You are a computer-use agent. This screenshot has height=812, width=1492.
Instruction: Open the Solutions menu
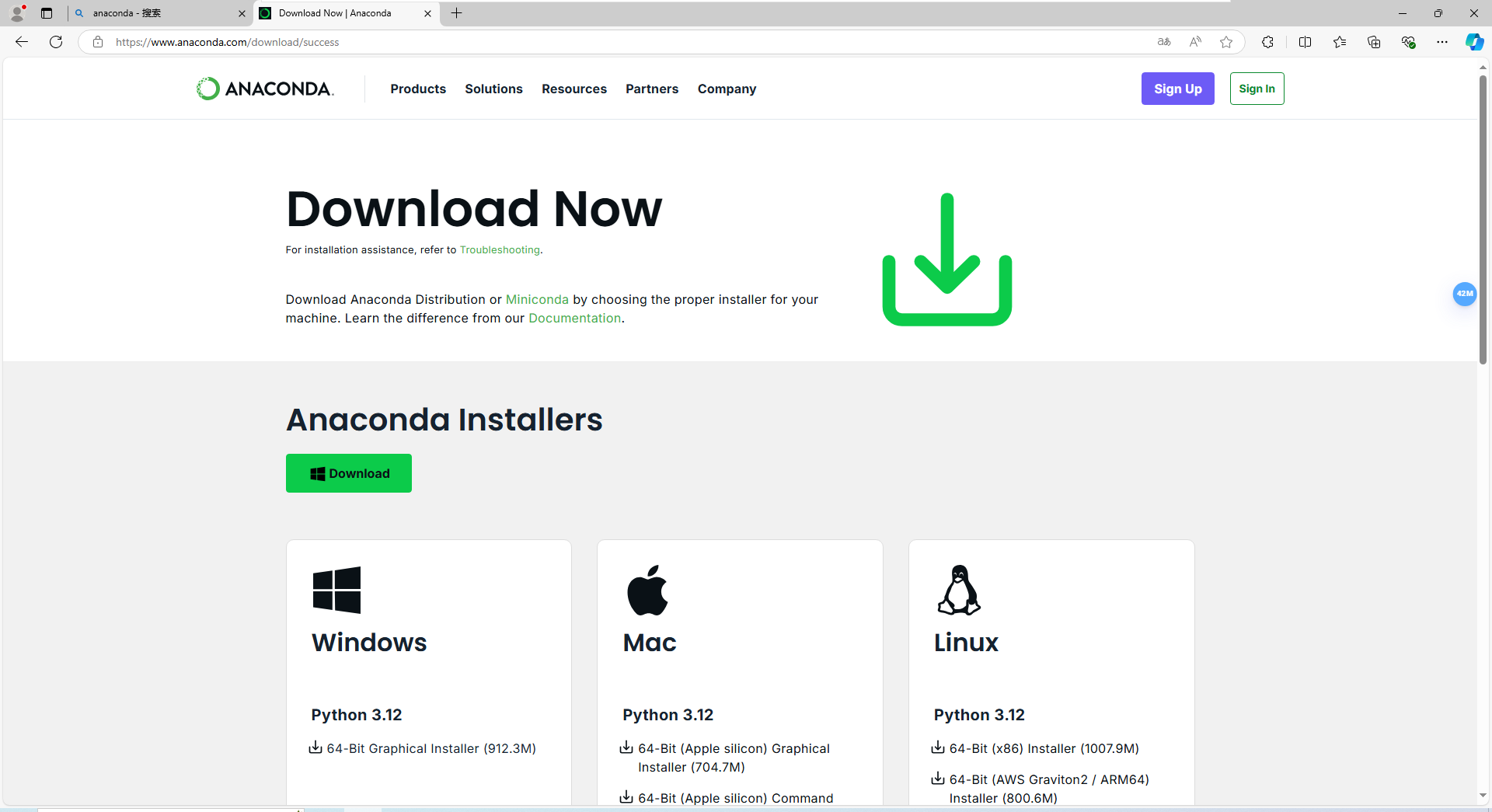(493, 89)
